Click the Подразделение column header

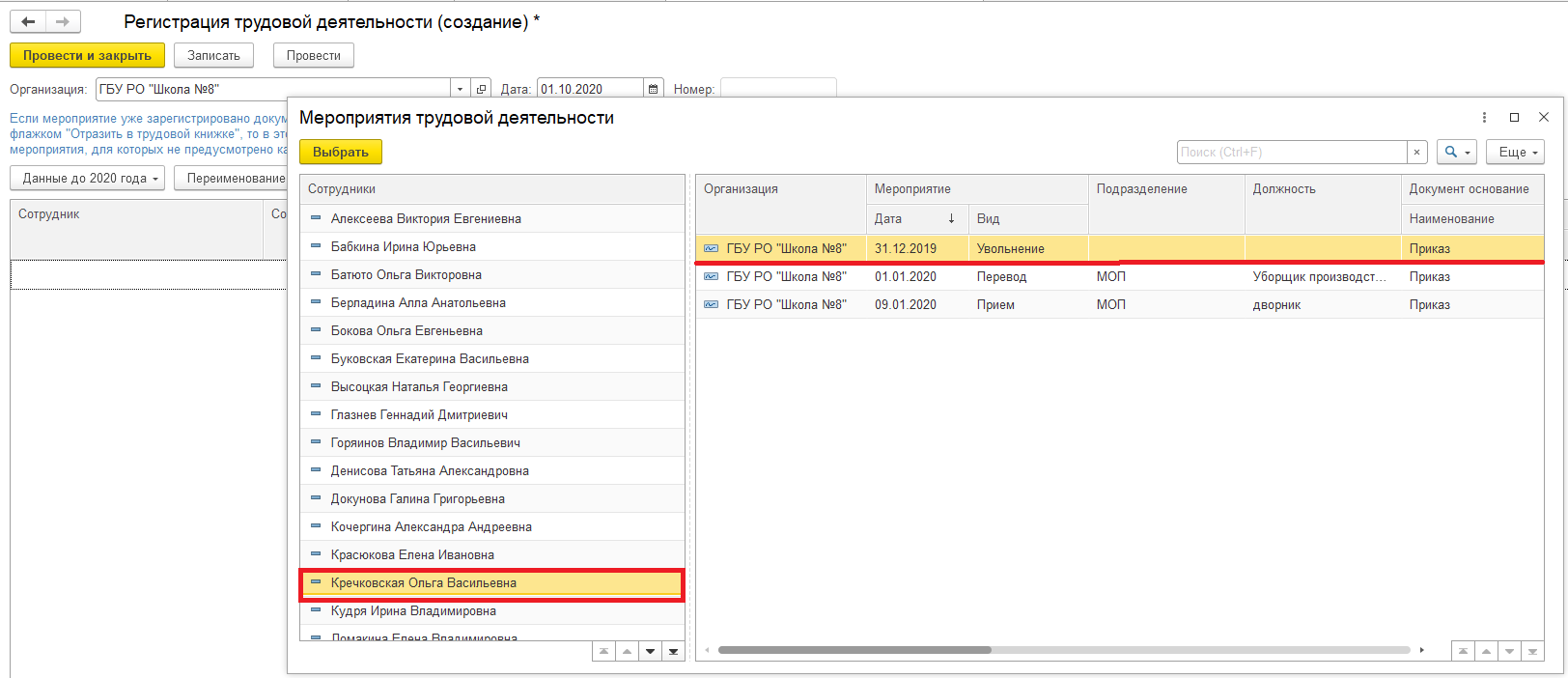coord(1166,204)
